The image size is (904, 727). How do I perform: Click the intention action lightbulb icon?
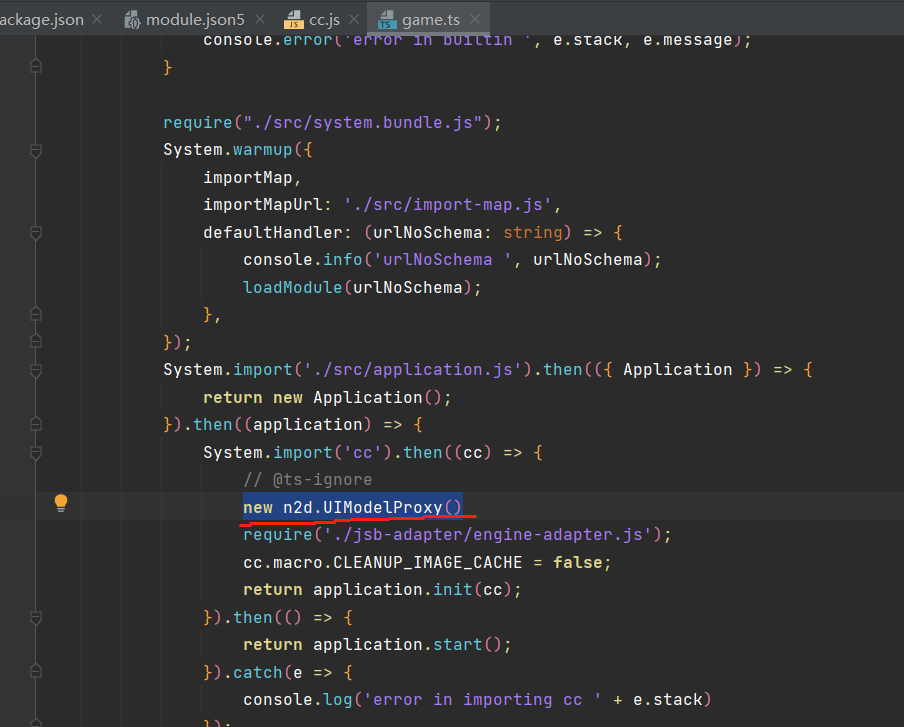point(61,503)
